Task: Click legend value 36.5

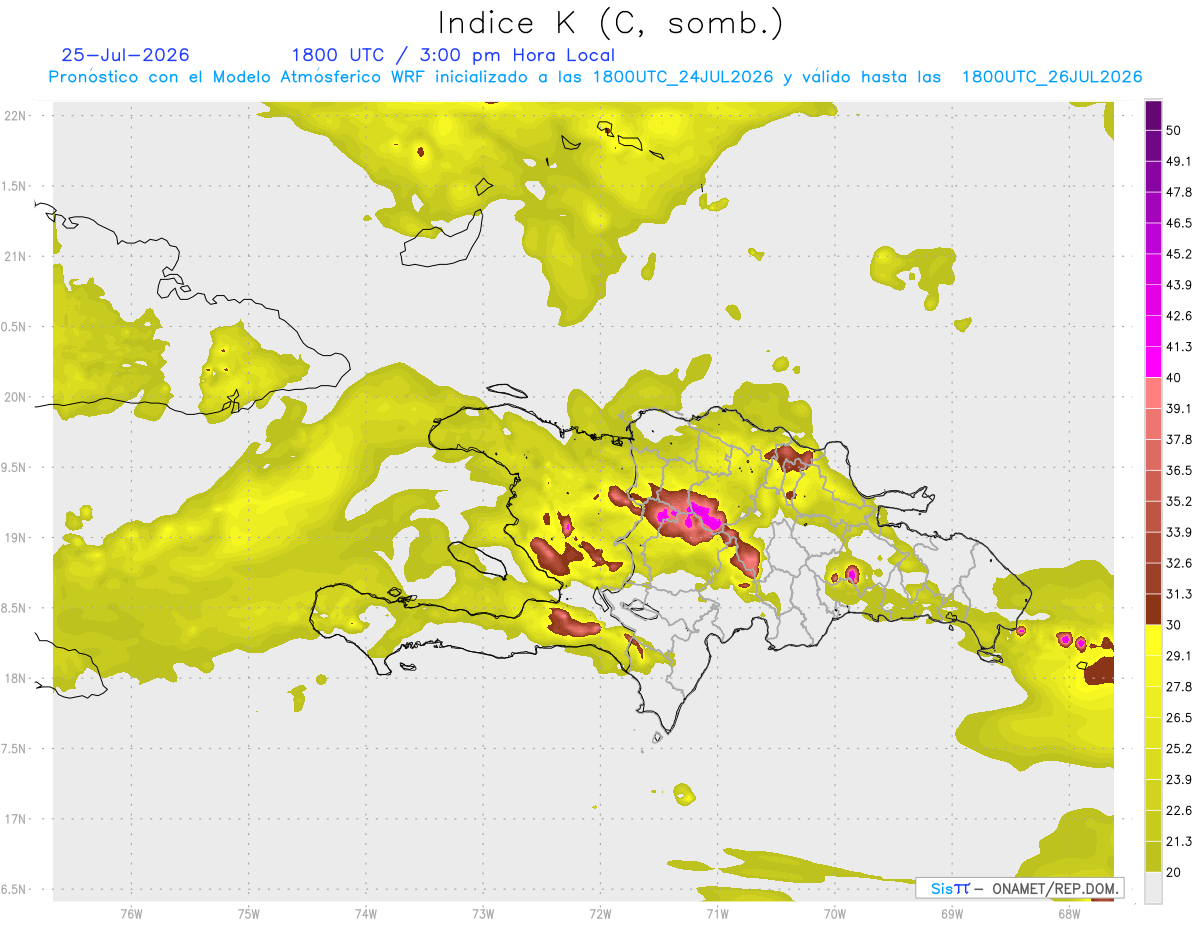Action: (1179, 470)
